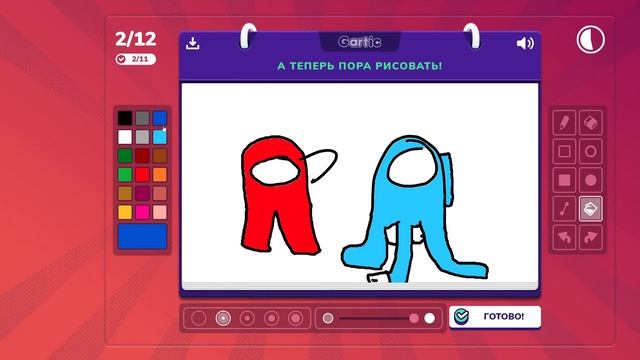This screenshot has width=640, height=360.
Task: Select the Line tool
Action: pyautogui.click(x=564, y=209)
